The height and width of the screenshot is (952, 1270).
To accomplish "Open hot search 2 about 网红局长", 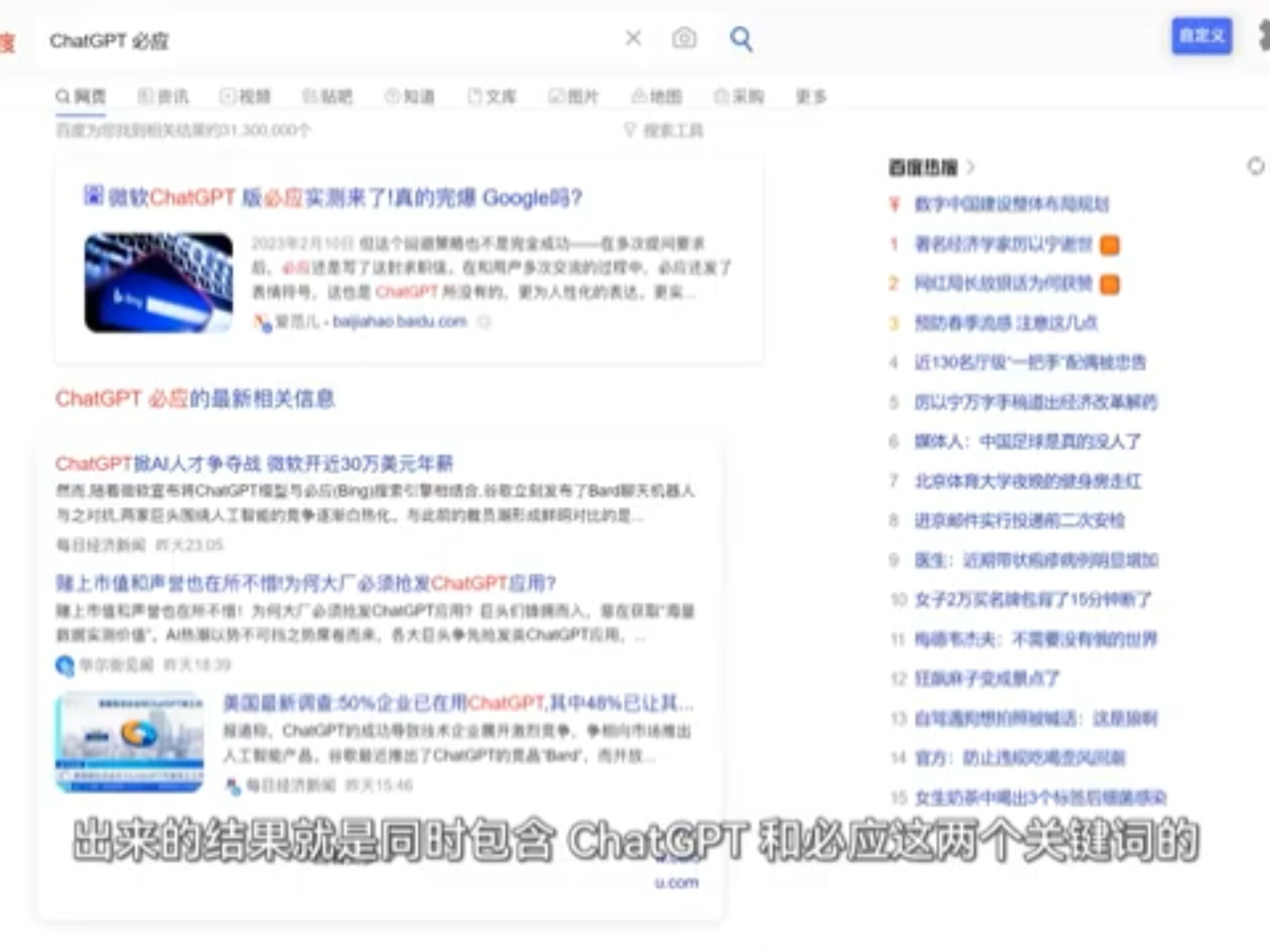I will 1003,284.
